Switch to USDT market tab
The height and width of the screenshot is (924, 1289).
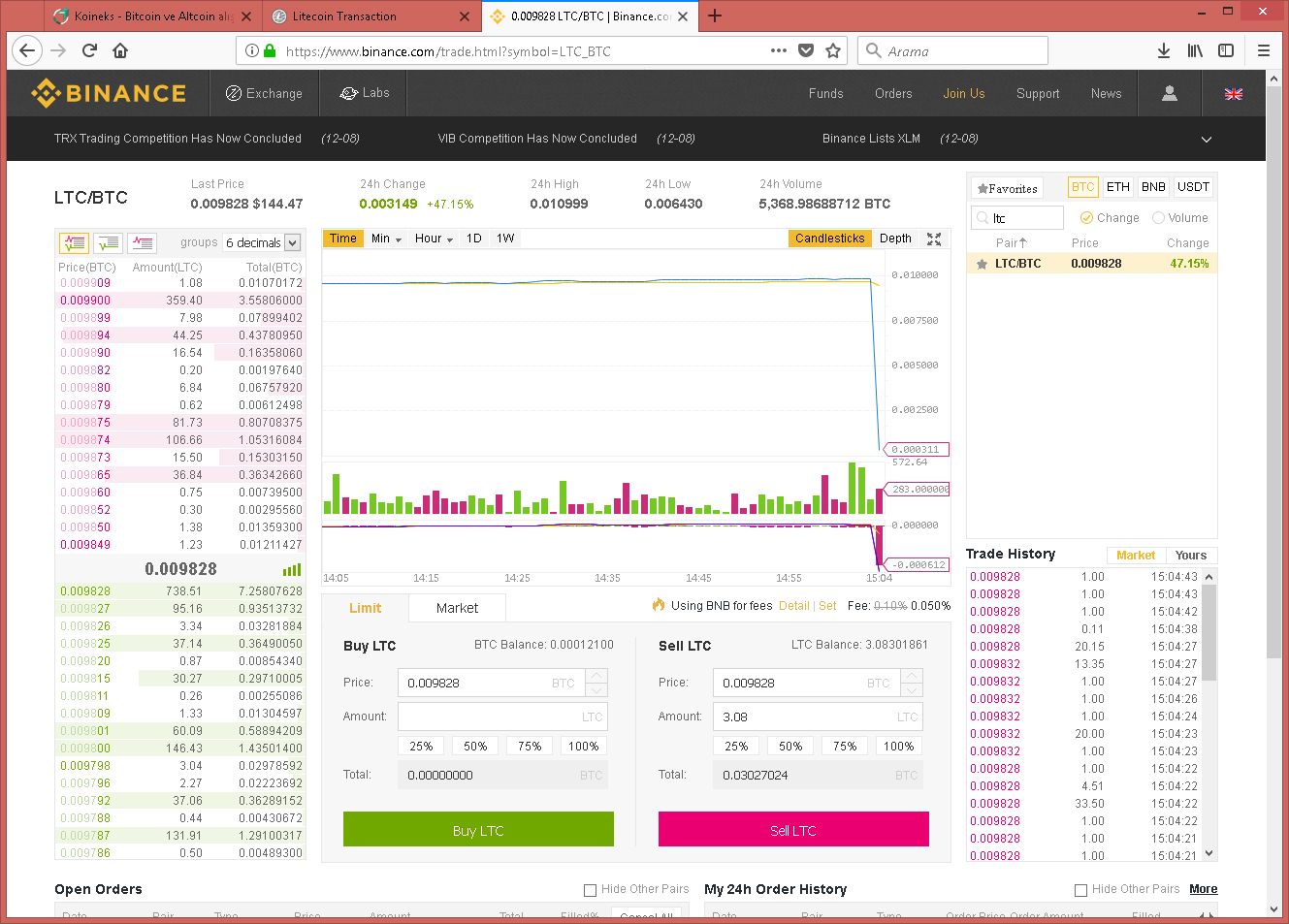coord(1193,187)
